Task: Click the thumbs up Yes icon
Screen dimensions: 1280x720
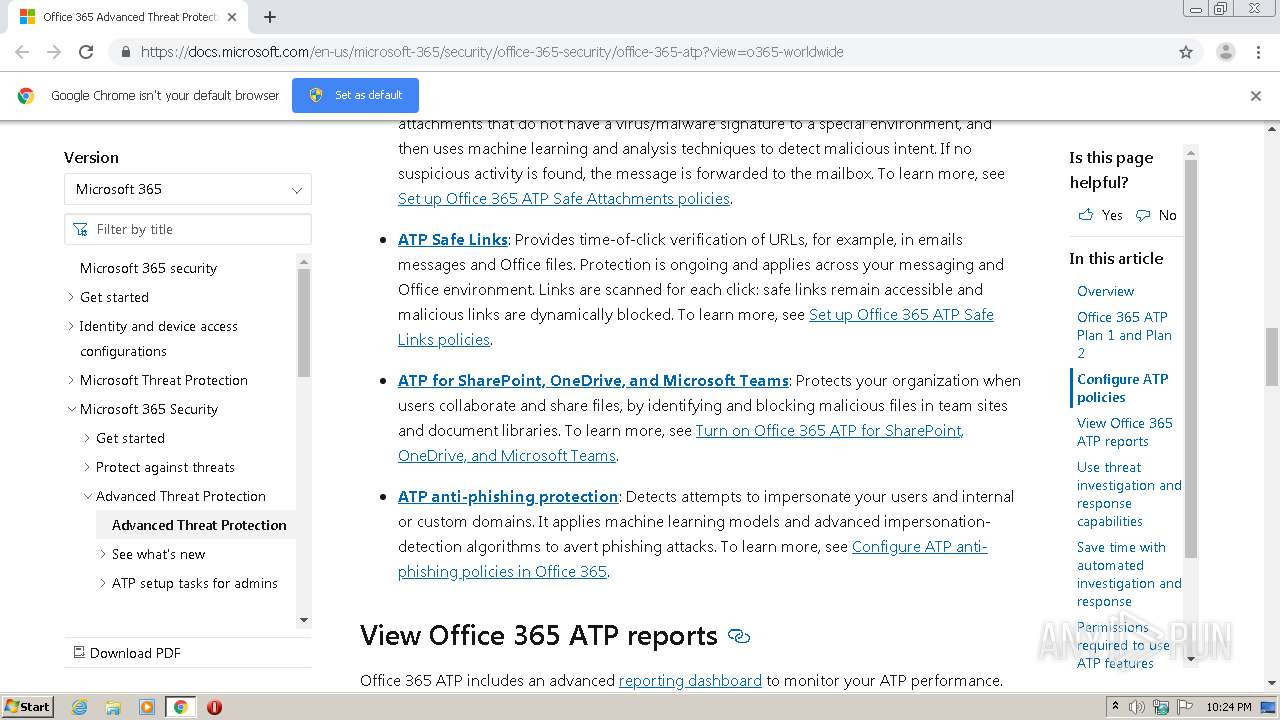Action: tap(1086, 215)
